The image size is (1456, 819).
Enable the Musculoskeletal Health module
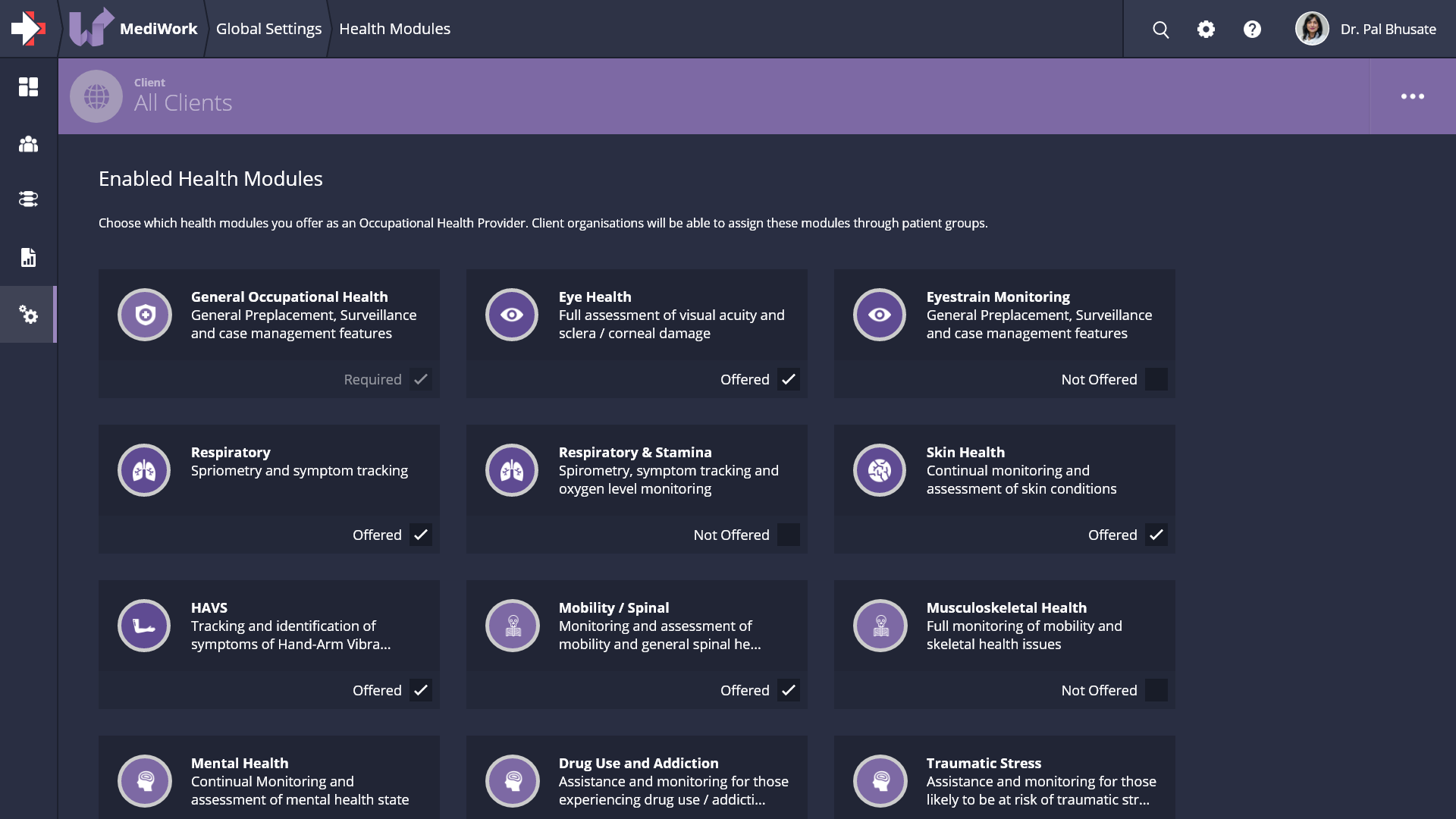(x=1156, y=690)
